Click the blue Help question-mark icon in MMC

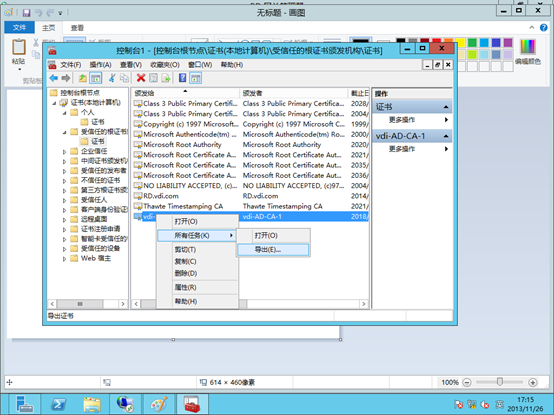point(182,78)
